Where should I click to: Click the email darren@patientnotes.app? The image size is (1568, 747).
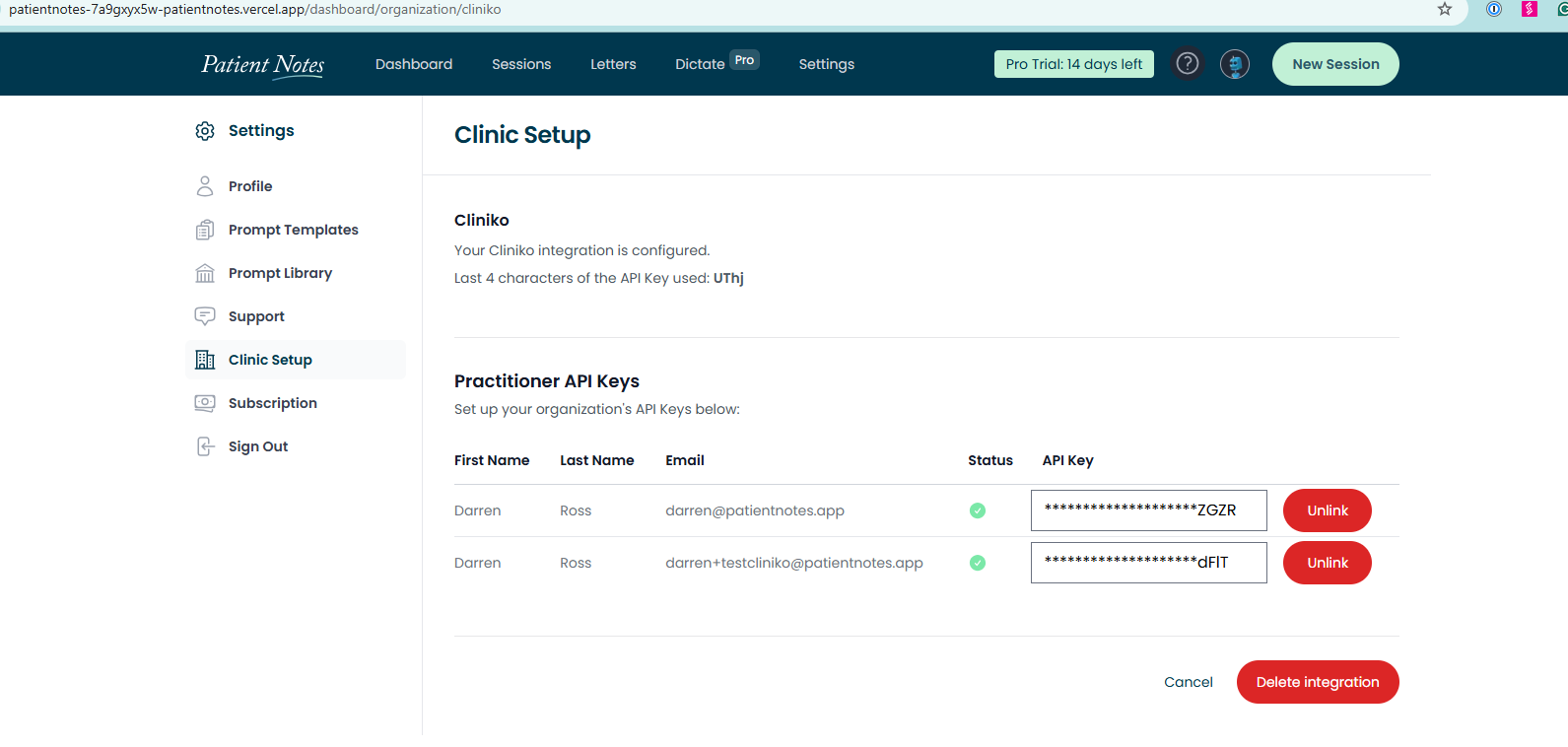point(755,510)
